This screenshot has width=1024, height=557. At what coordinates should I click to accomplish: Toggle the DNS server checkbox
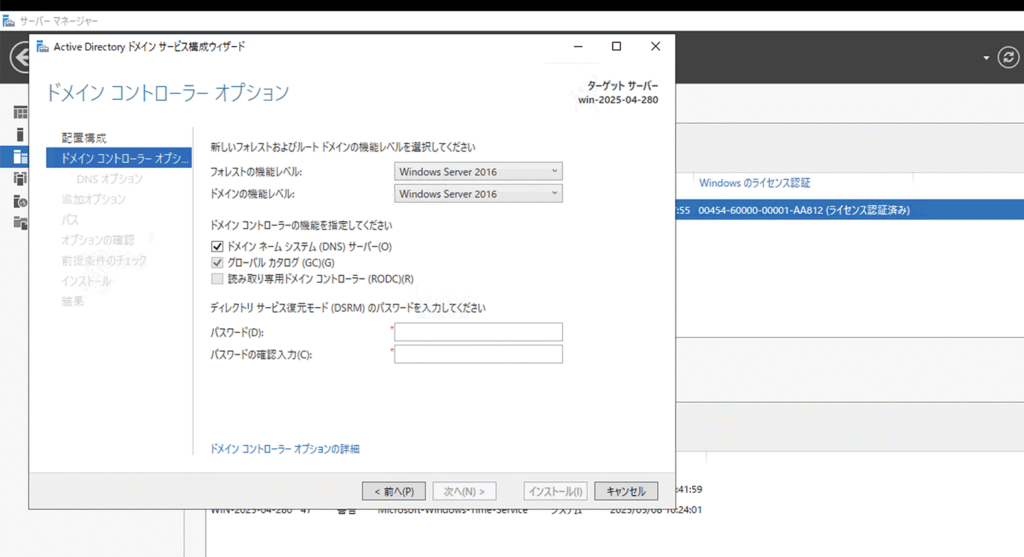pyautogui.click(x=217, y=246)
